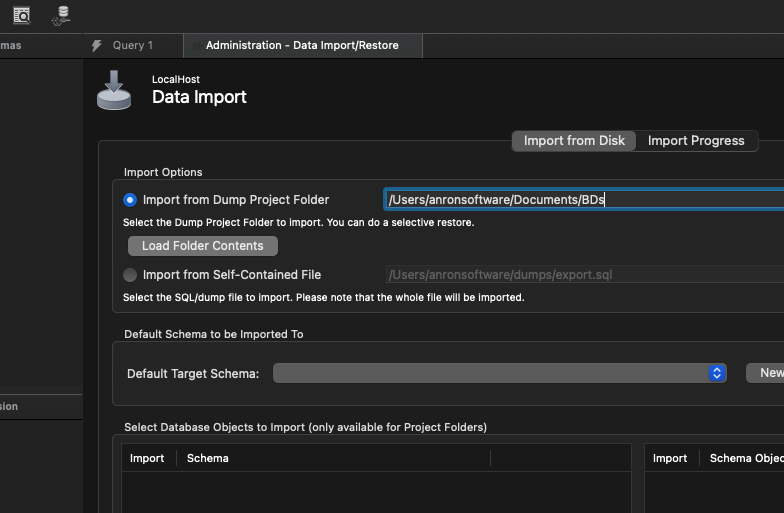The width and height of the screenshot is (784, 513).
Task: Select Import from Self-Contained File option
Action: pyautogui.click(x=130, y=275)
